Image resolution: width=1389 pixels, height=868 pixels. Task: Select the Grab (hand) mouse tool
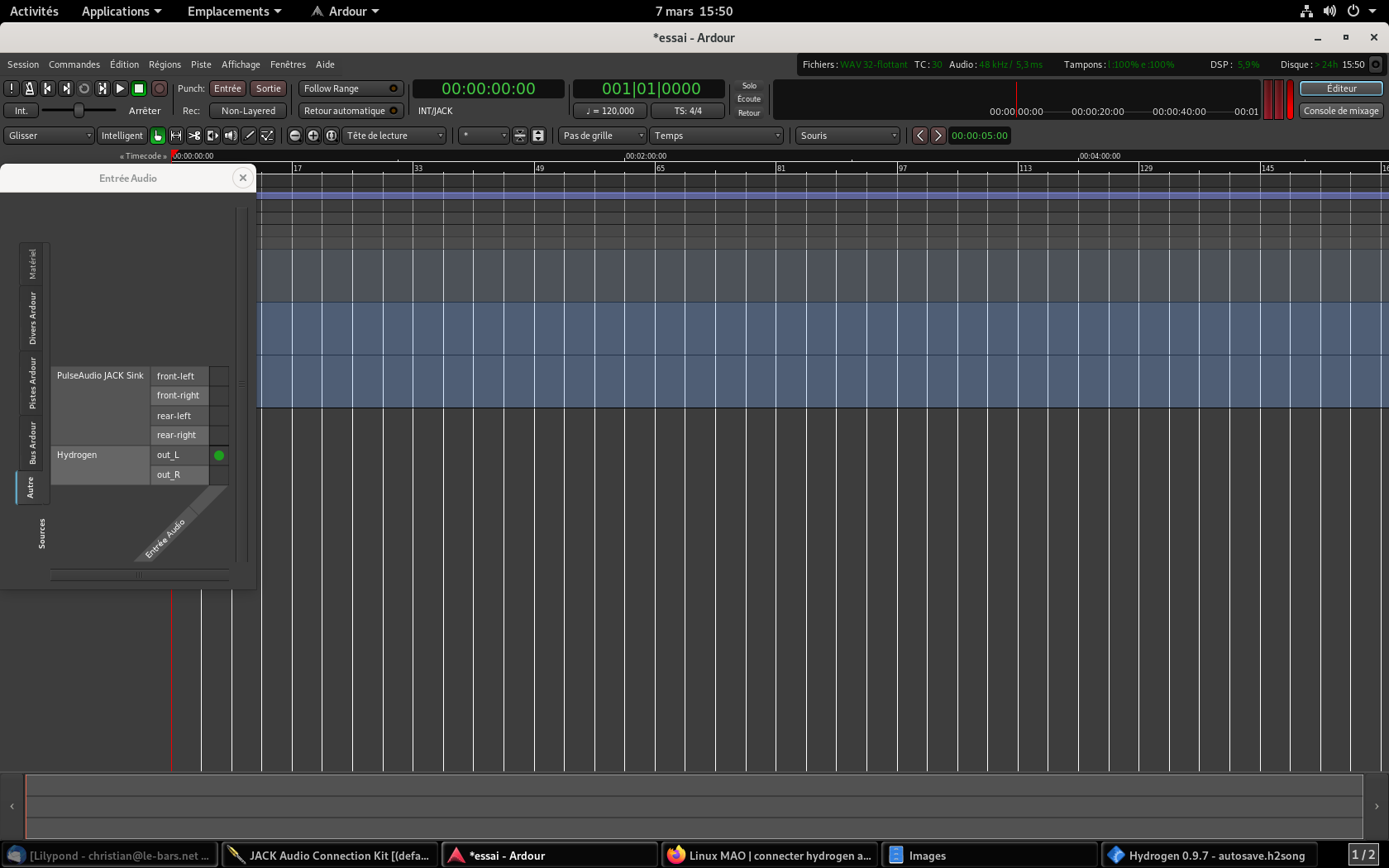coord(158,136)
